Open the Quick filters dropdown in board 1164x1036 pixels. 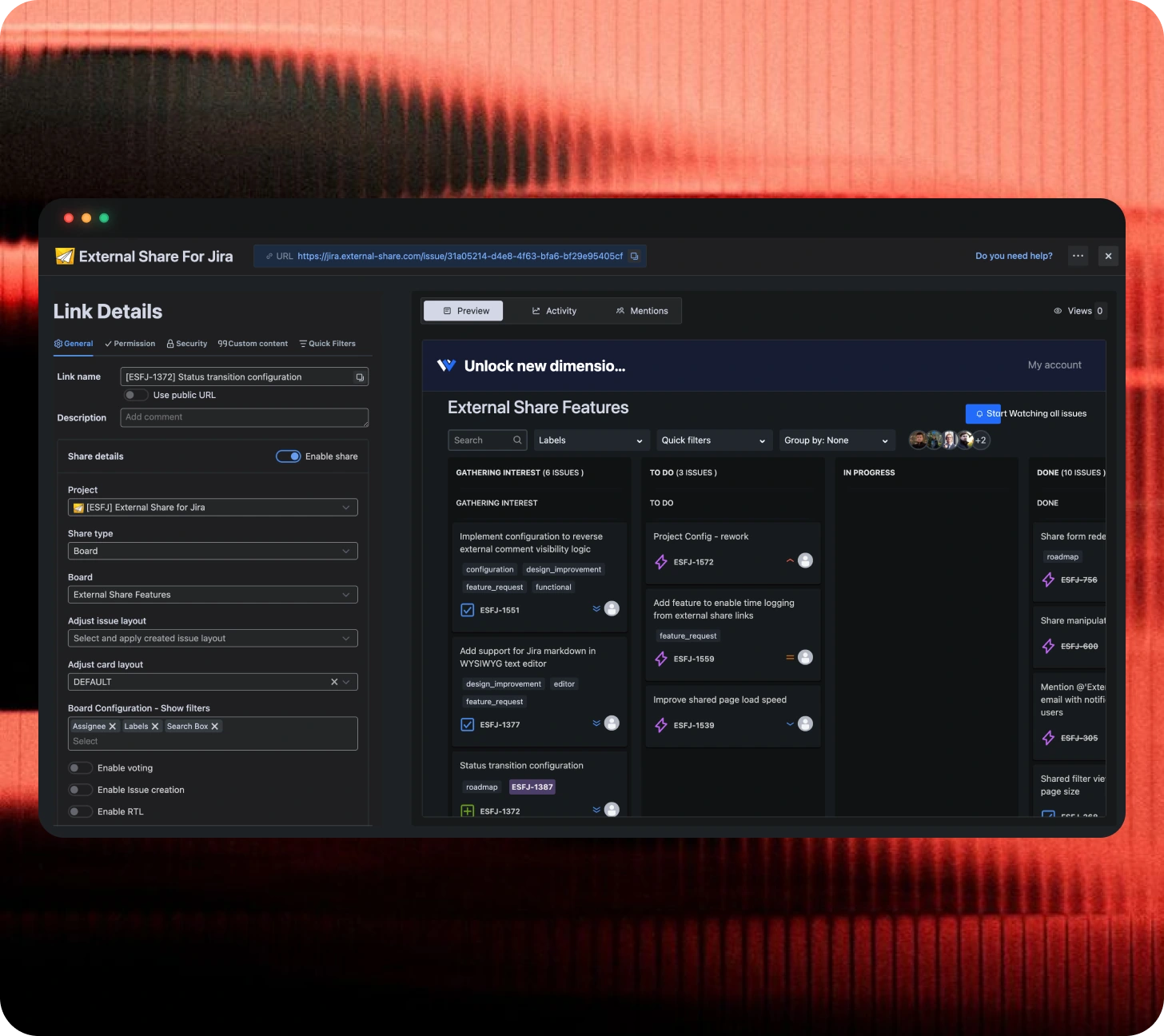(714, 440)
